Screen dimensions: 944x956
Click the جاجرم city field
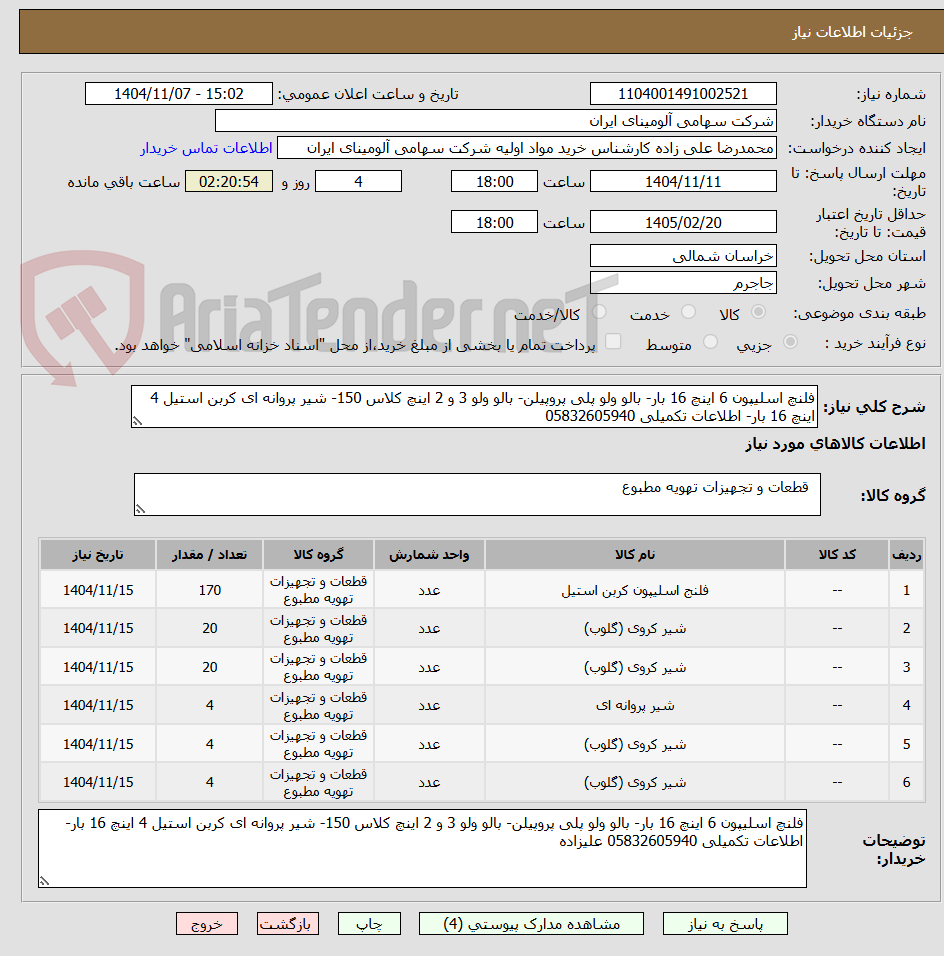tap(683, 283)
